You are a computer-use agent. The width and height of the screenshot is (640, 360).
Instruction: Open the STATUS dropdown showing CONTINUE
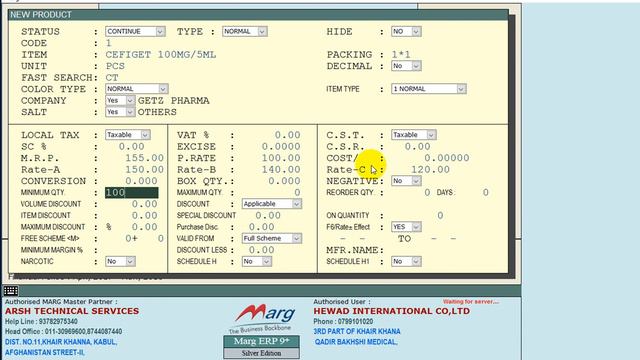(135, 31)
